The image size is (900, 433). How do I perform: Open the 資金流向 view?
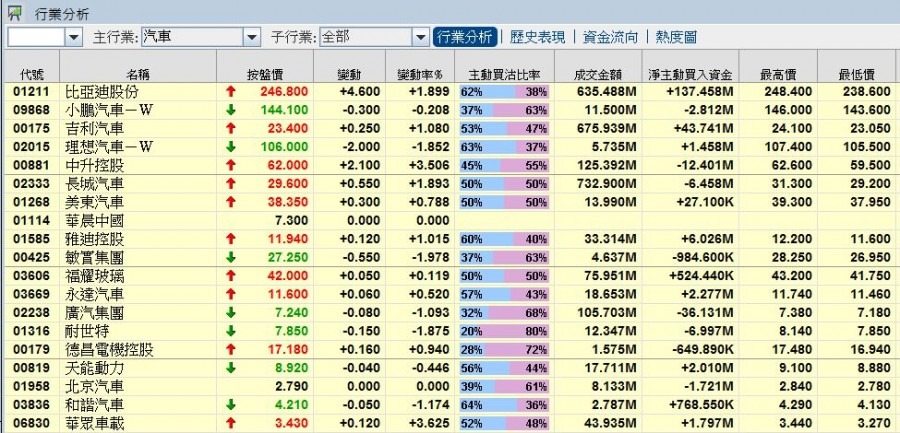611,37
